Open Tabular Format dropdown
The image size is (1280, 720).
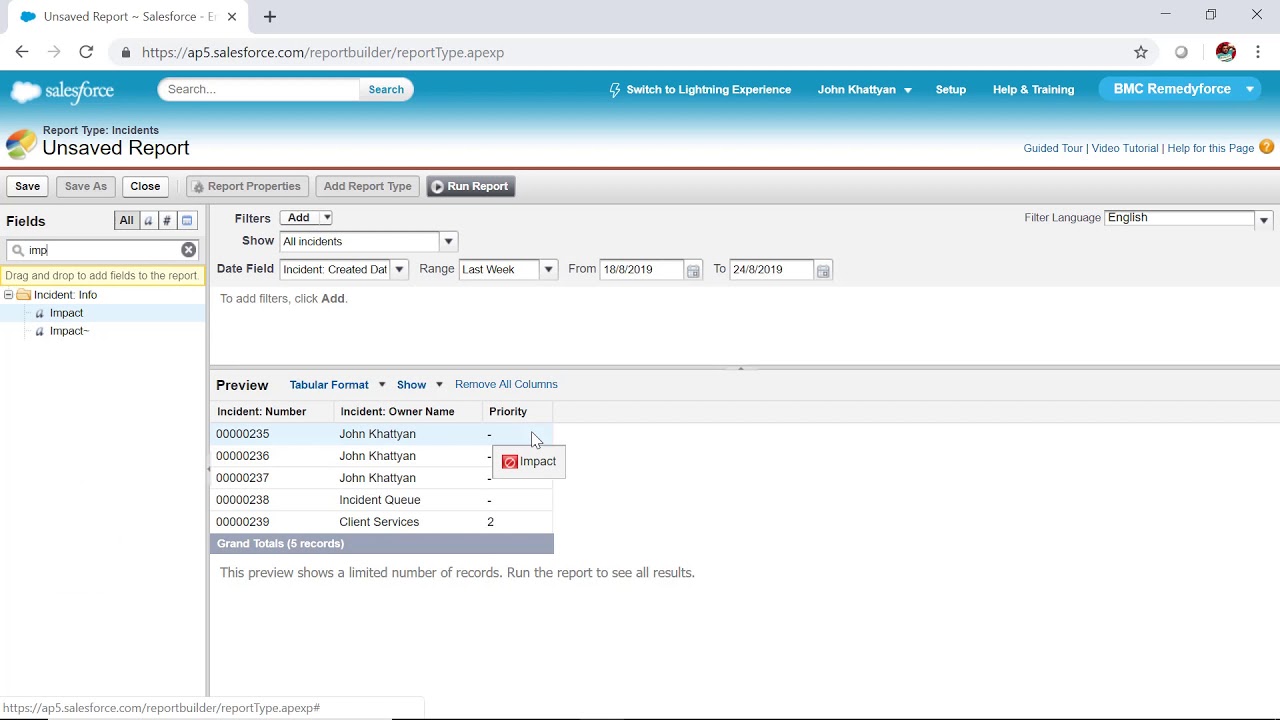click(337, 384)
